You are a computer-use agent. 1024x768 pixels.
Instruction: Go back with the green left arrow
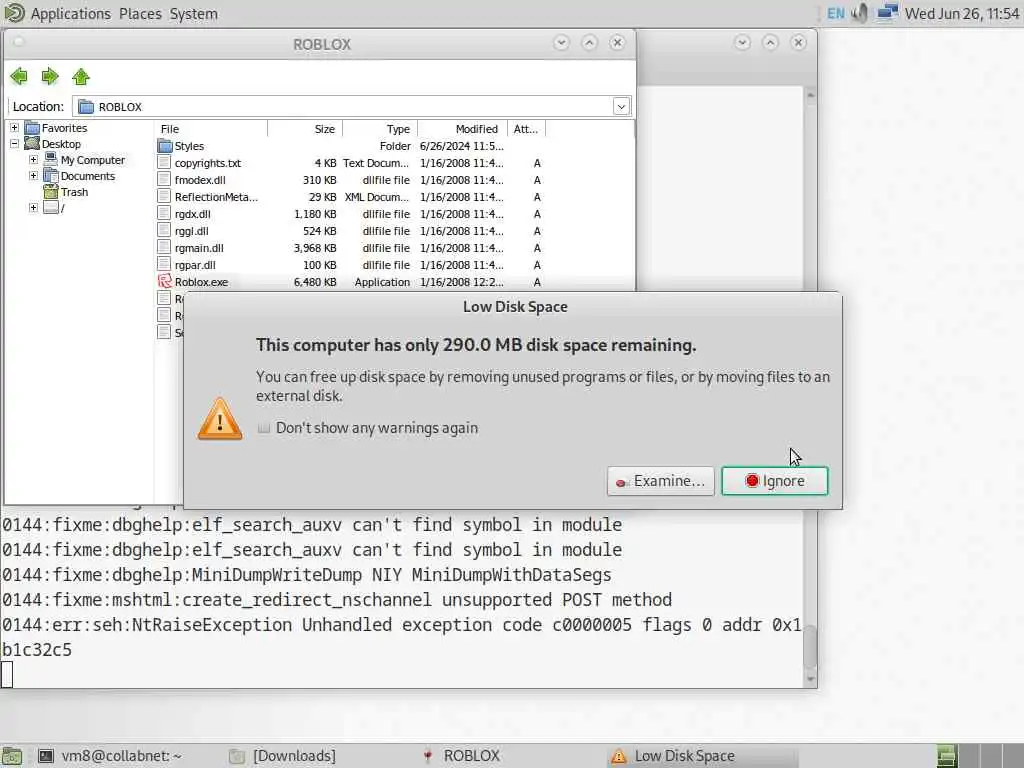19,76
